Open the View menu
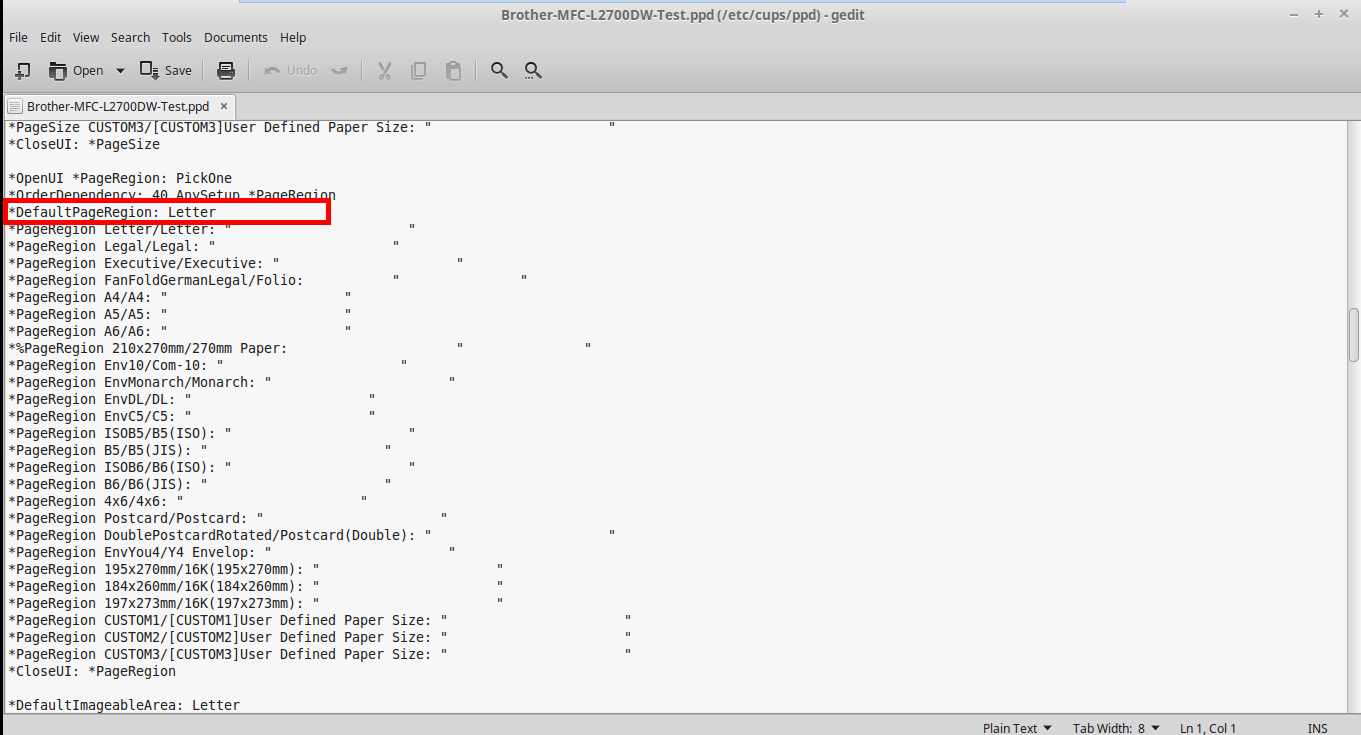 coord(86,37)
